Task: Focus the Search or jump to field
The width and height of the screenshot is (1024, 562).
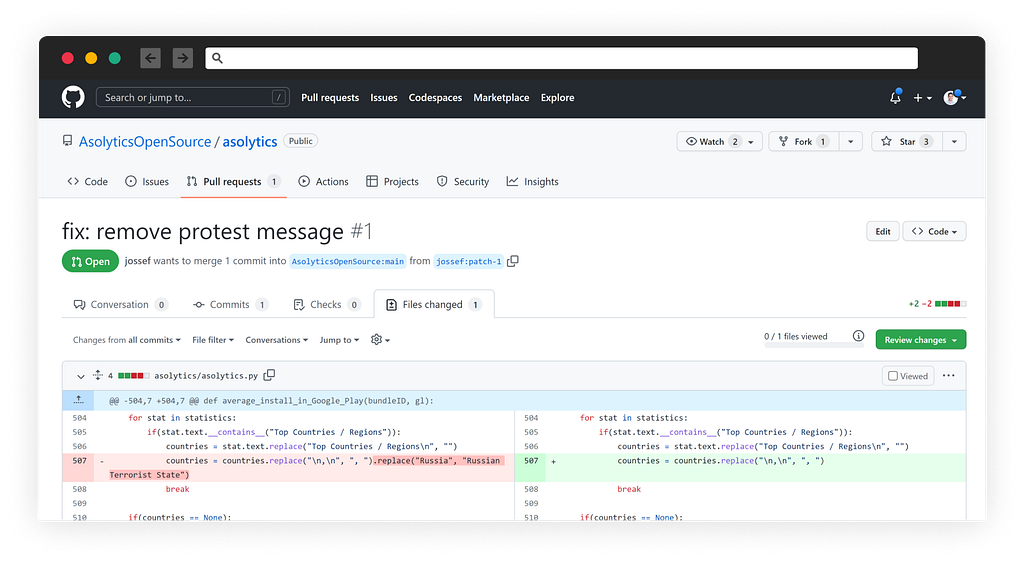Action: pos(193,97)
